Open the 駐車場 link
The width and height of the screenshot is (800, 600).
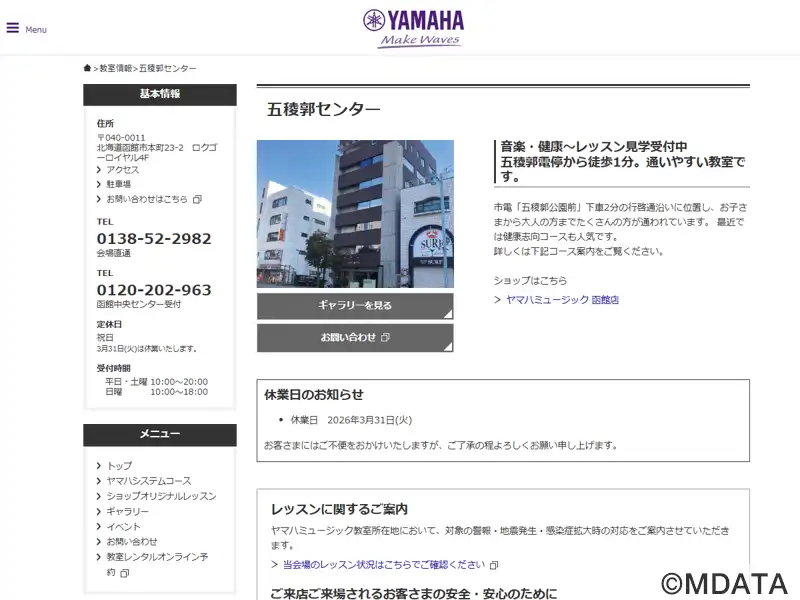[x=118, y=184]
